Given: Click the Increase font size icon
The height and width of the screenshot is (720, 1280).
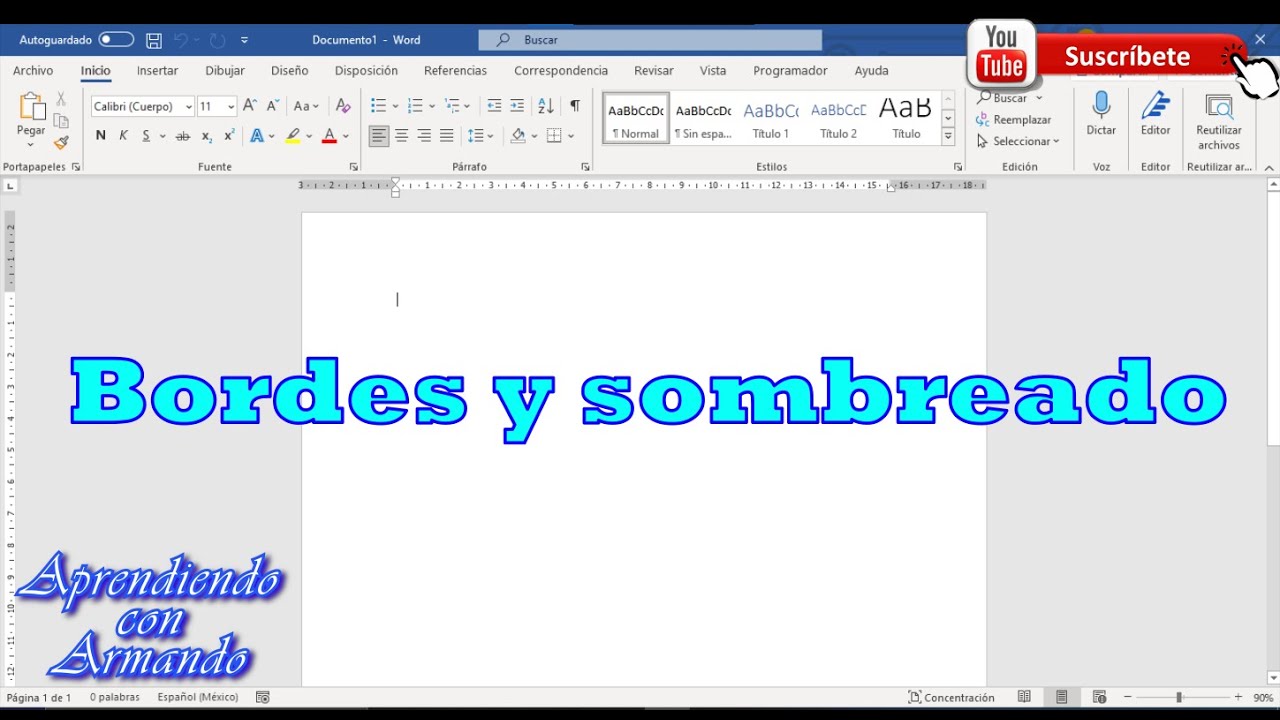Looking at the screenshot, I should click(x=250, y=105).
